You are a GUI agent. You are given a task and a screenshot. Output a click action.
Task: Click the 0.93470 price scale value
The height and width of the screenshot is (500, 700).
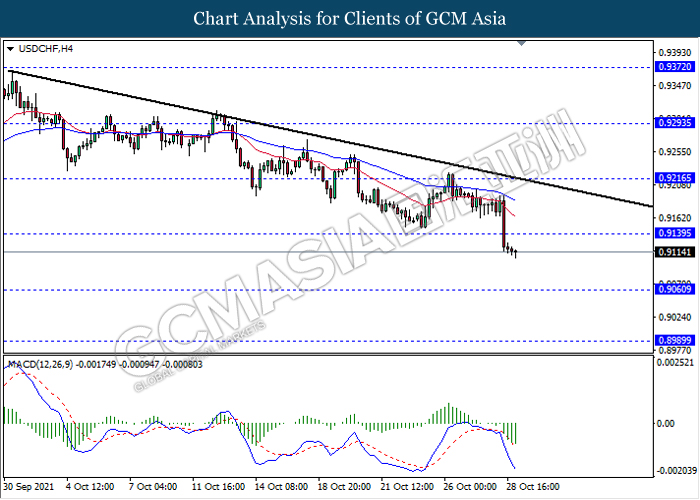pyautogui.click(x=675, y=85)
